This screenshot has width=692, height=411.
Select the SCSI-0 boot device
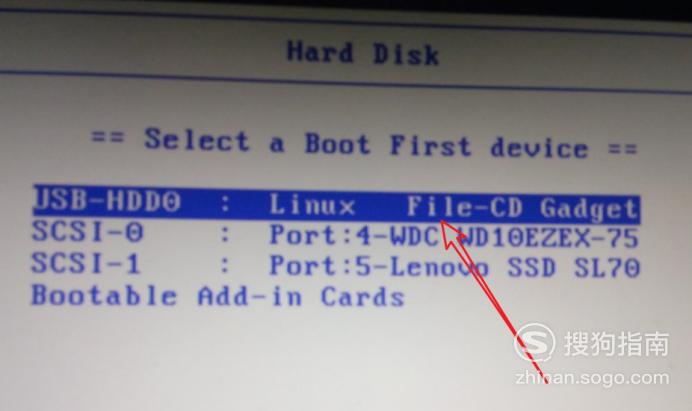click(x=335, y=234)
